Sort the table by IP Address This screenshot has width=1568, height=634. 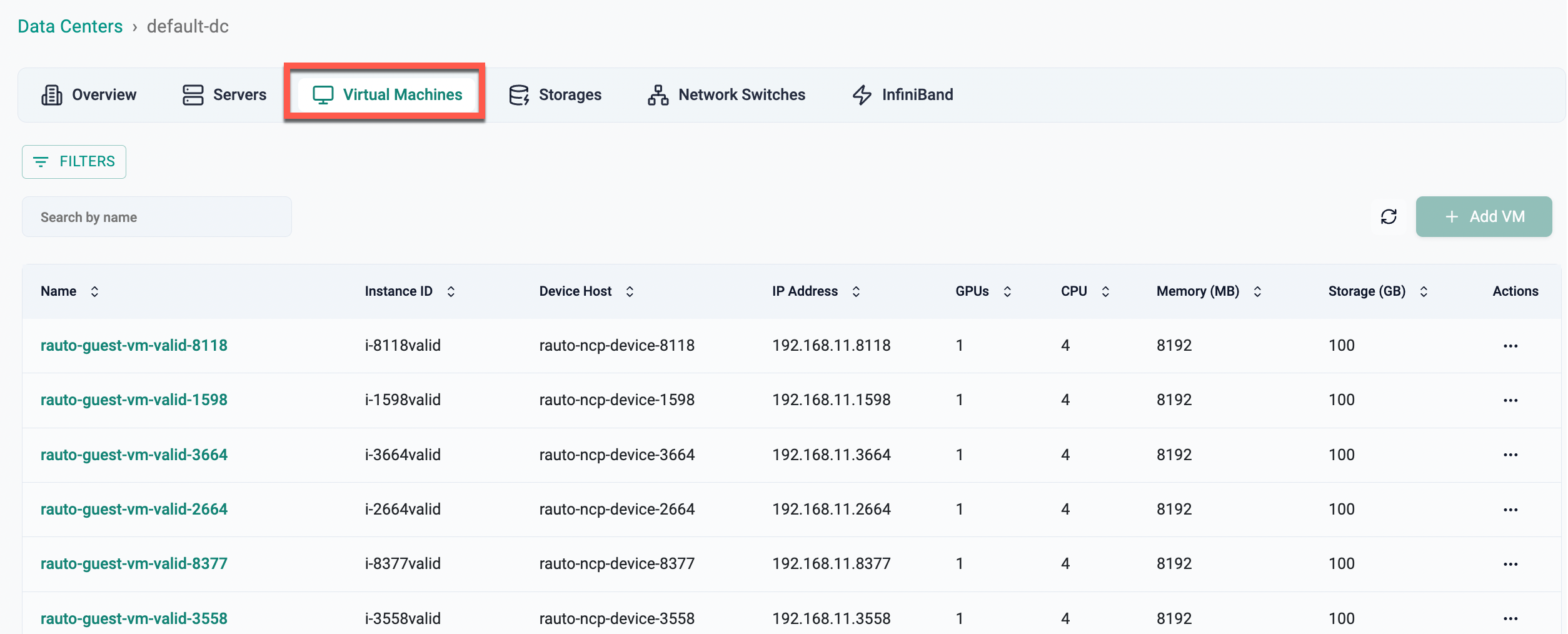[x=856, y=291]
